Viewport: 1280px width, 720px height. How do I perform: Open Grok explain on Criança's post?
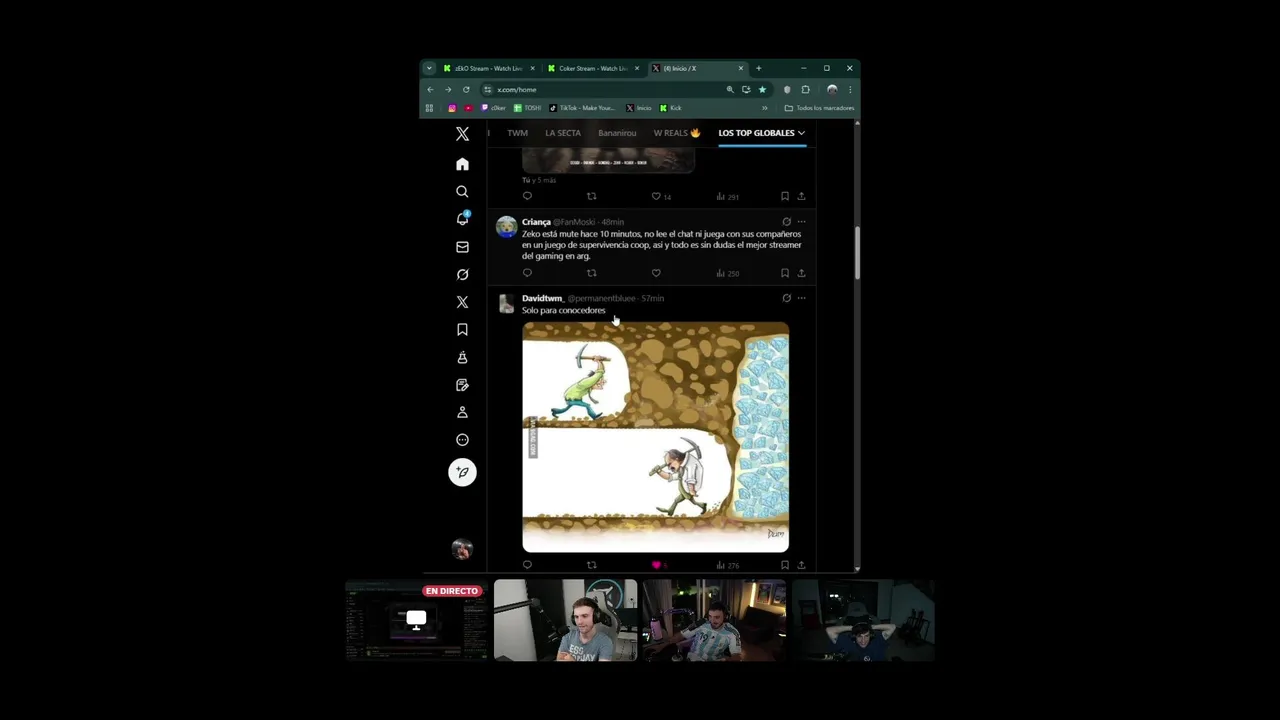tap(786, 222)
